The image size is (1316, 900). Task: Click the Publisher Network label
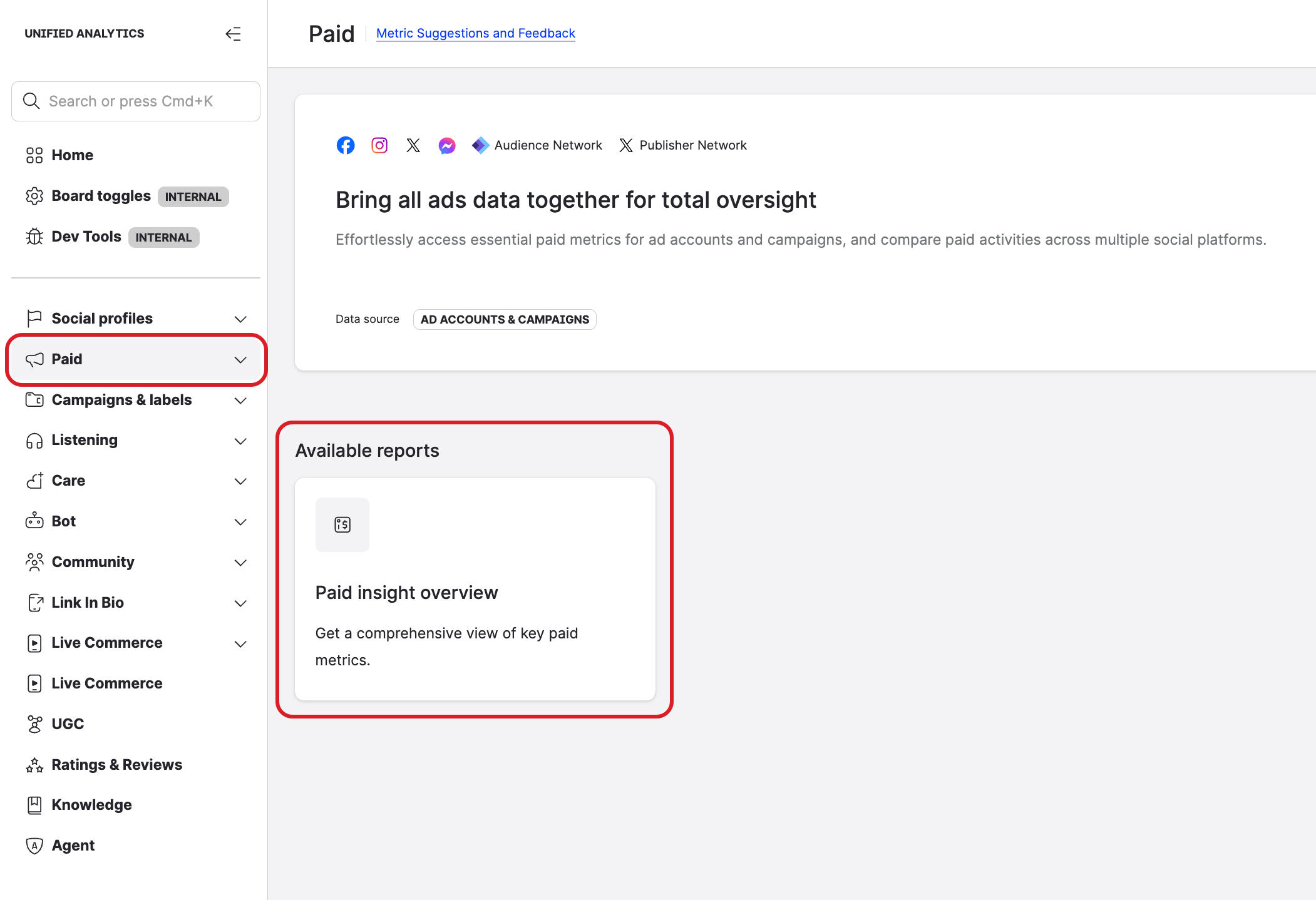coord(693,145)
